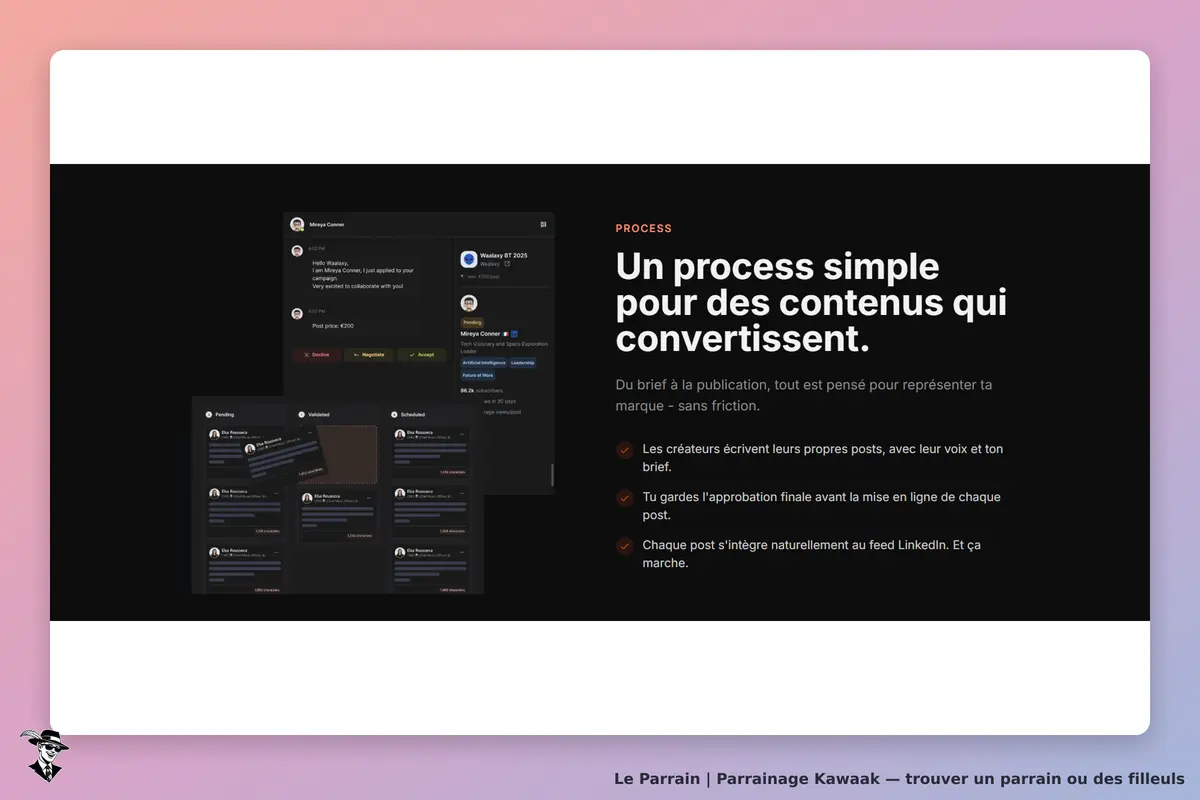Click Mireya Conner's avatar in the chat header
Image resolution: width=1200 pixels, height=800 pixels.
point(297,224)
